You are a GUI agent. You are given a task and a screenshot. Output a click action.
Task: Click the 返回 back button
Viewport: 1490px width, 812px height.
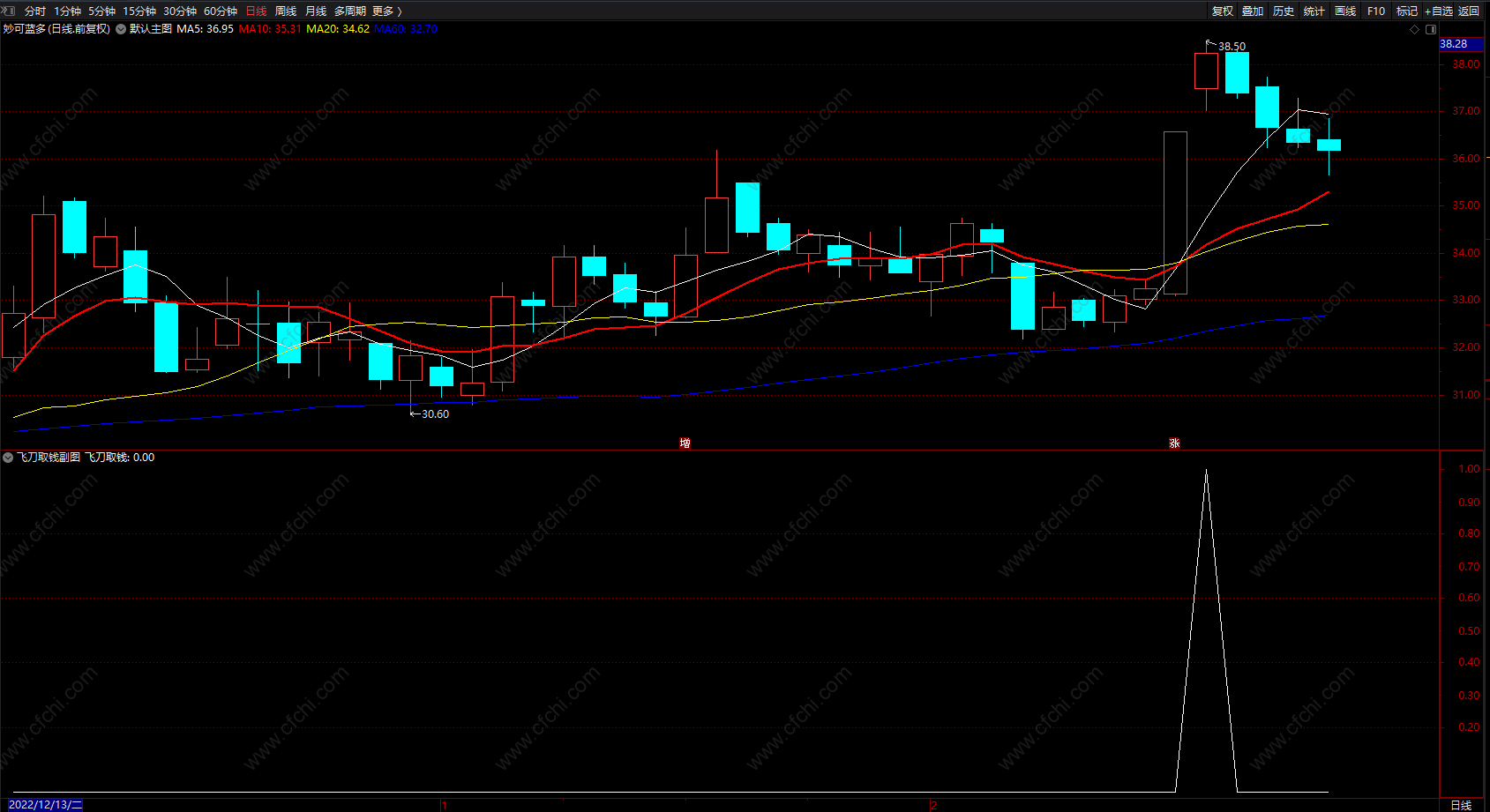[x=1469, y=11]
